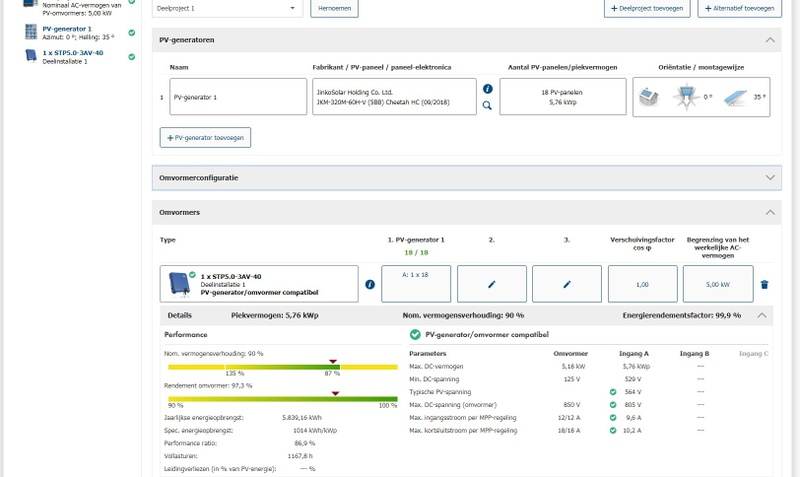
Task: Click the Hernoemen button
Action: (x=334, y=7)
